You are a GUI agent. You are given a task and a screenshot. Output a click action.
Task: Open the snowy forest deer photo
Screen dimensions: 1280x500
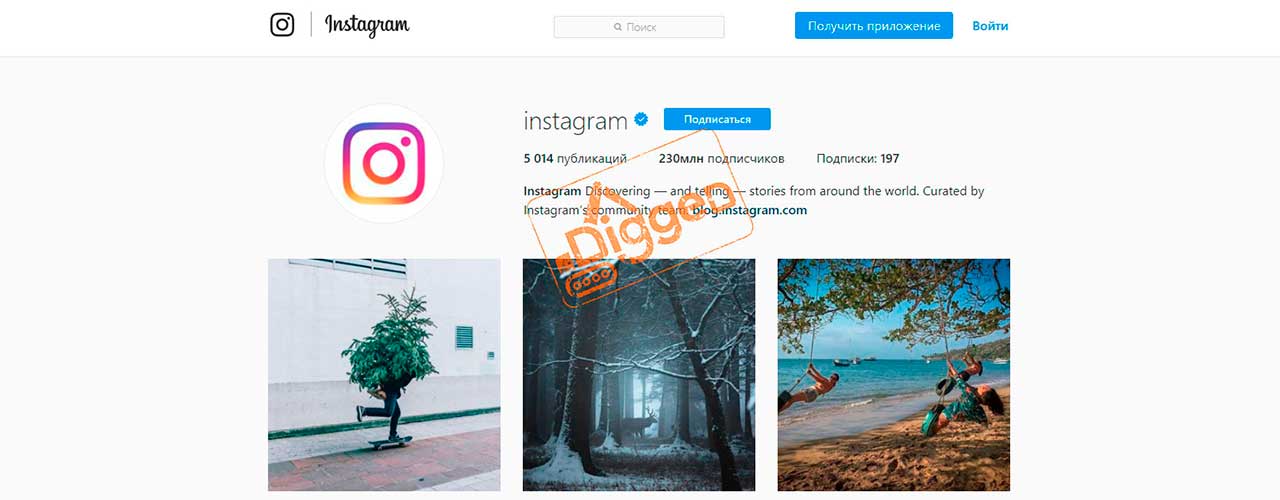(639, 375)
